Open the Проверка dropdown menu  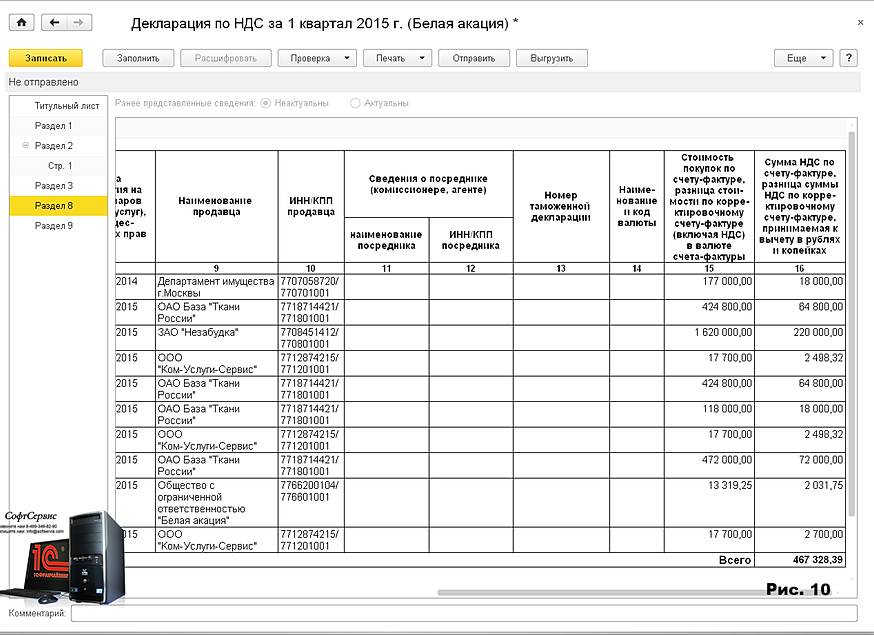coord(317,58)
